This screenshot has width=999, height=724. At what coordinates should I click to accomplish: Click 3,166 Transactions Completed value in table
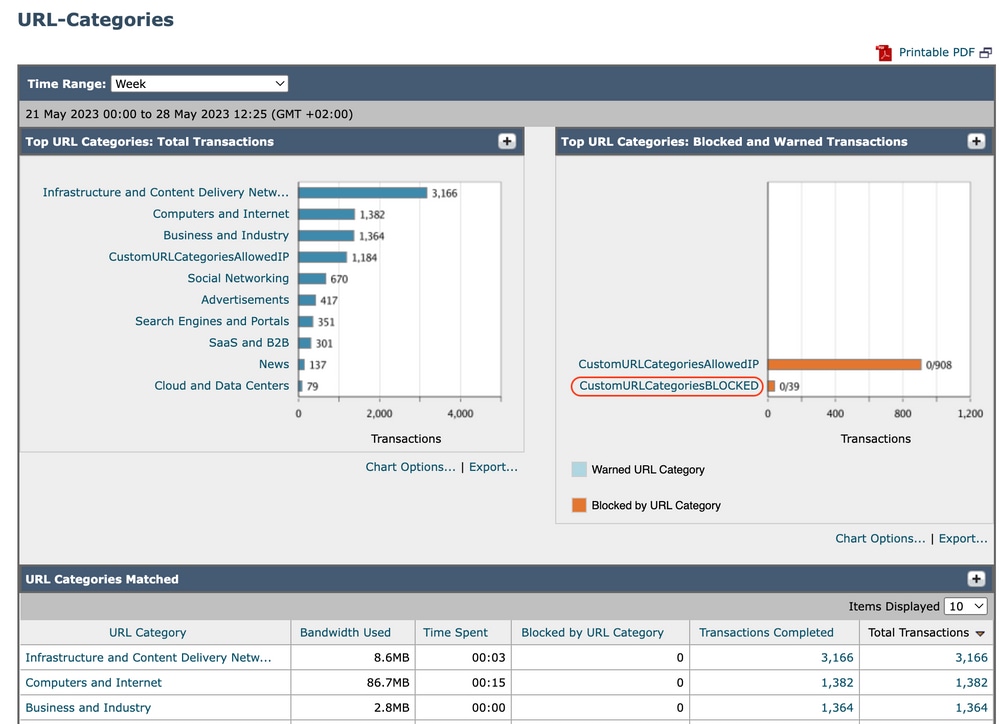(837, 657)
